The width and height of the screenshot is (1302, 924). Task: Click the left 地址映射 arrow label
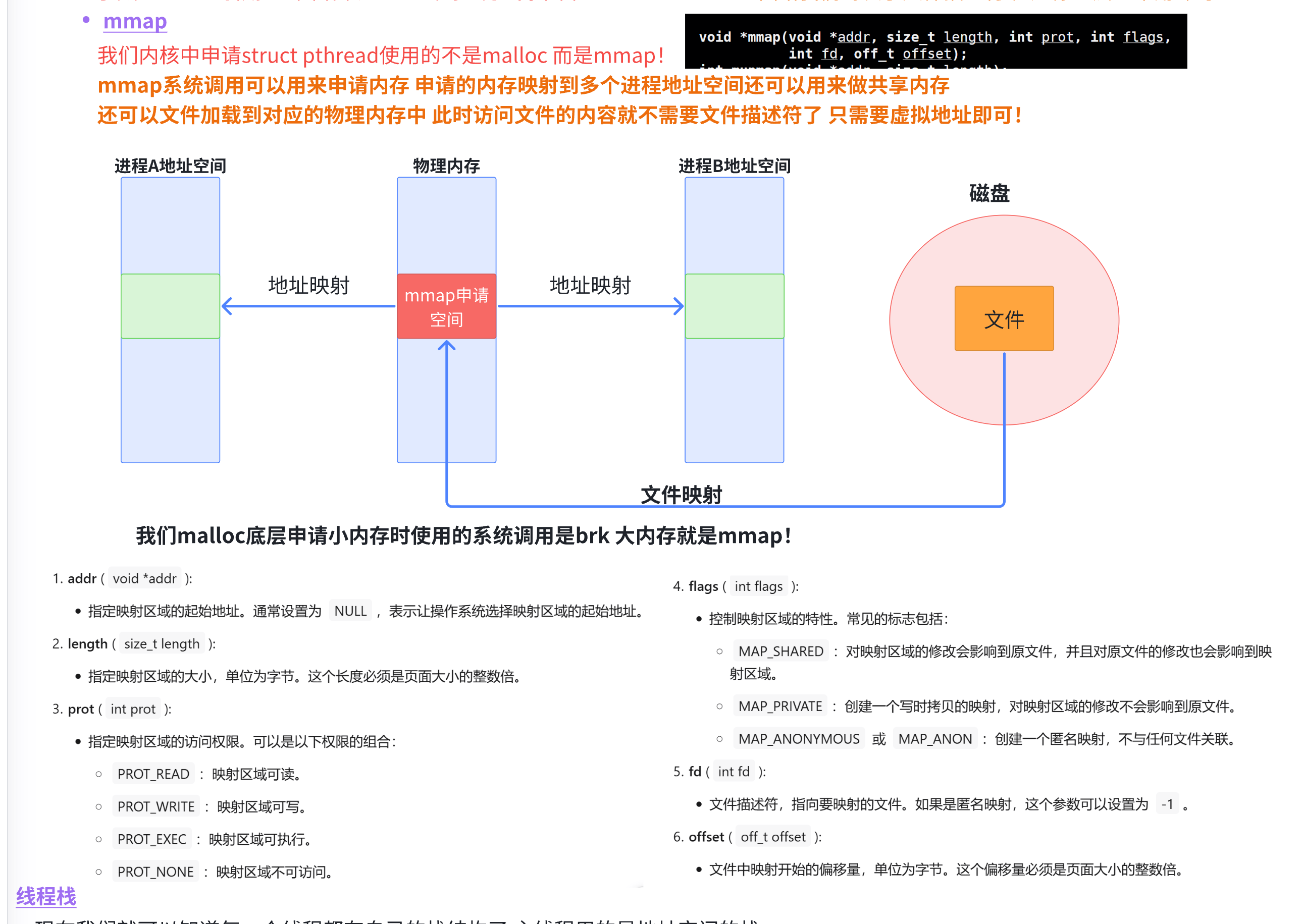pos(308,285)
